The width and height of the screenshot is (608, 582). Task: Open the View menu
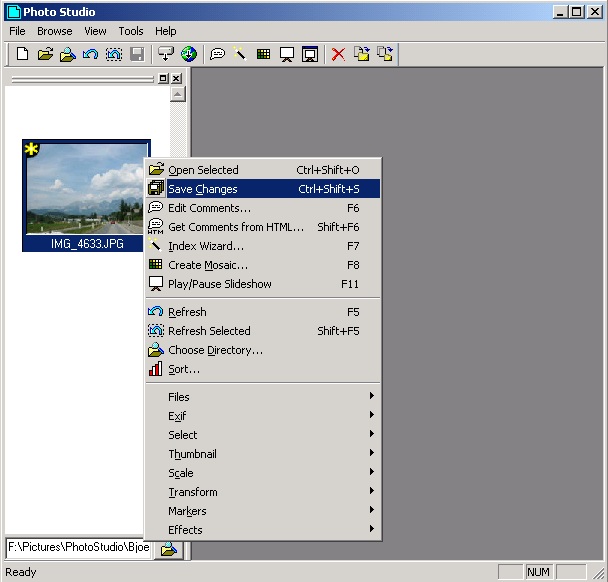click(95, 31)
